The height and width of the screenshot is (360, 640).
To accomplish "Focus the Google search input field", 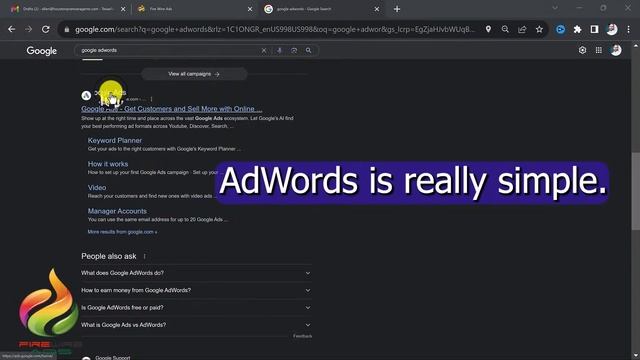I will coord(170,51).
